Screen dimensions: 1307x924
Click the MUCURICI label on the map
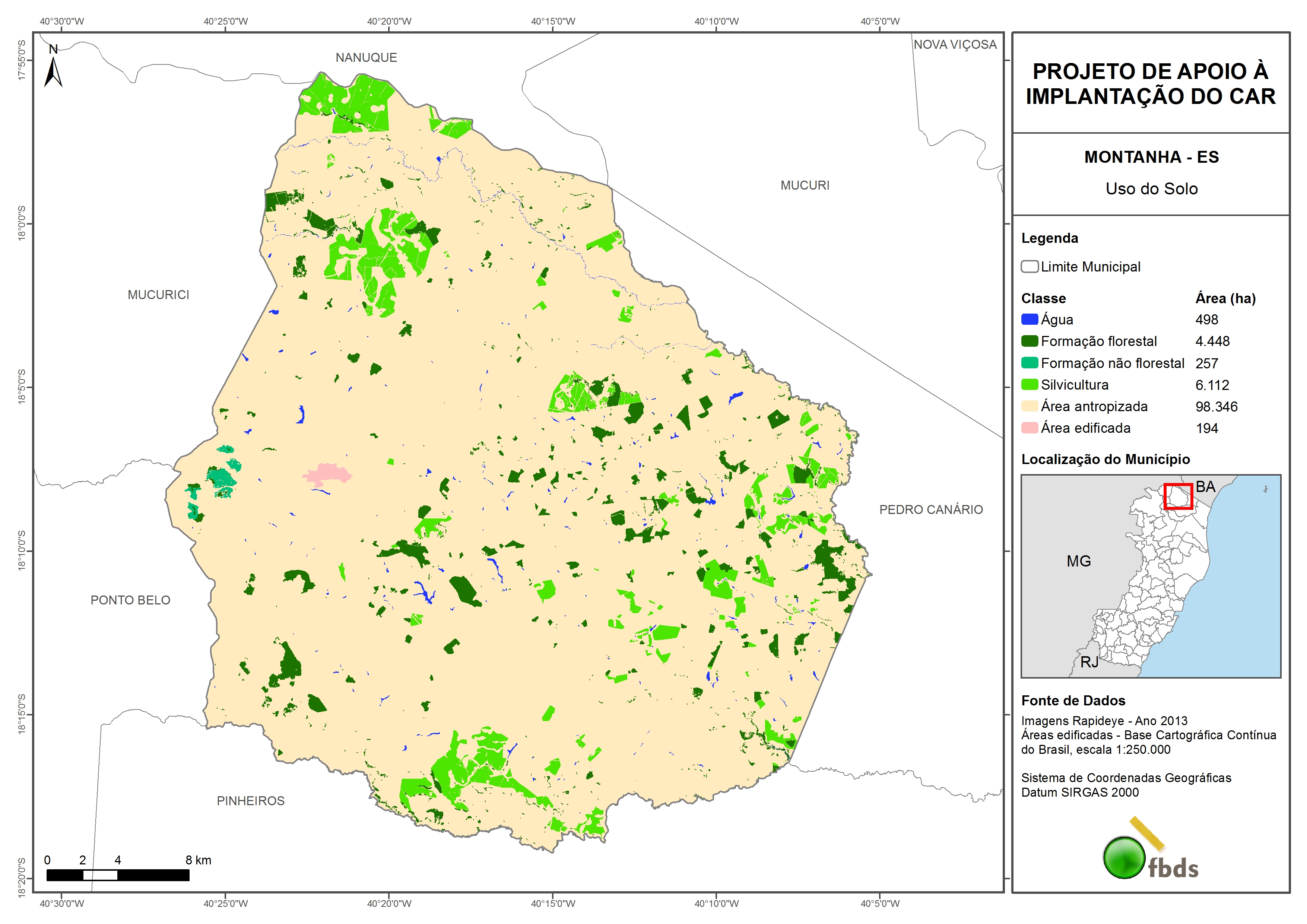point(158,295)
